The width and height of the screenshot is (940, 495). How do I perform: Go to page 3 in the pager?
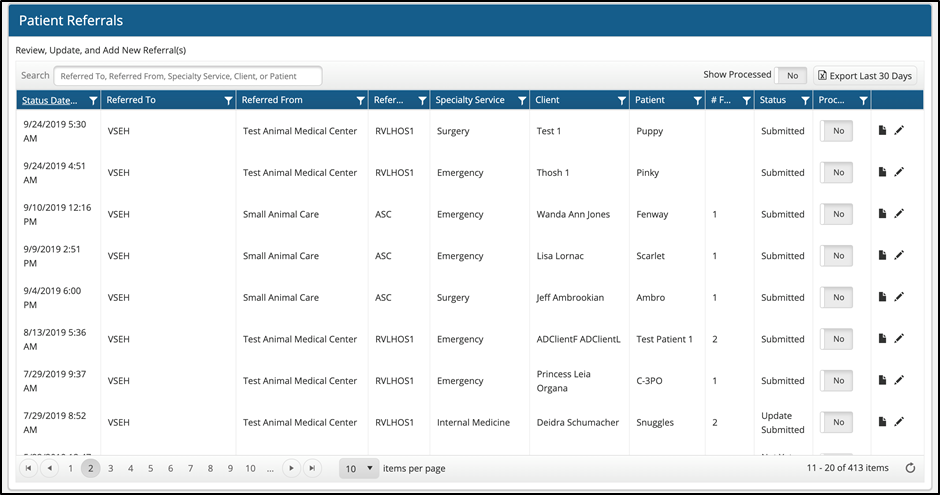(x=110, y=468)
